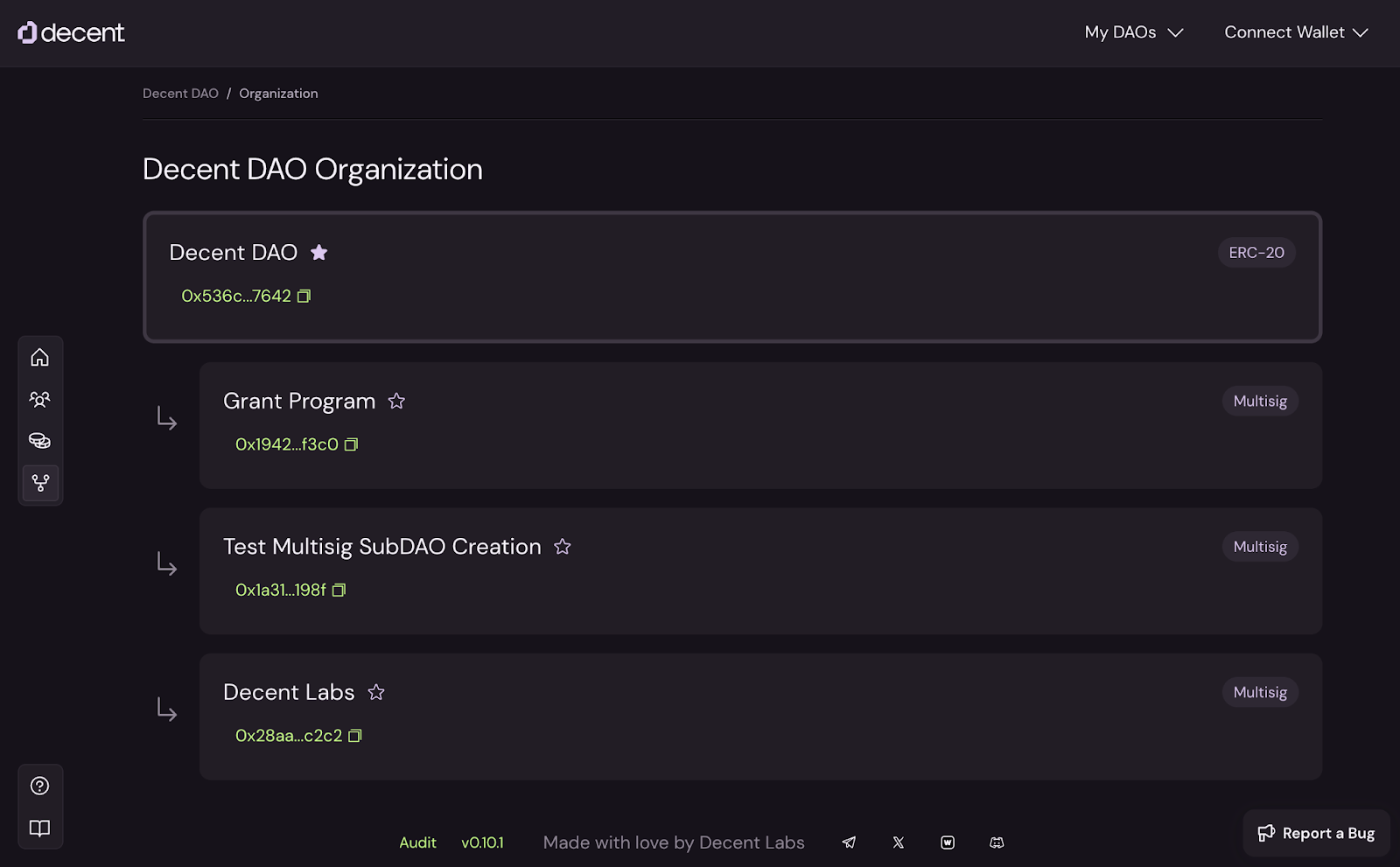
Task: Copy address 0x1a31...198f icon
Action: [x=339, y=591]
